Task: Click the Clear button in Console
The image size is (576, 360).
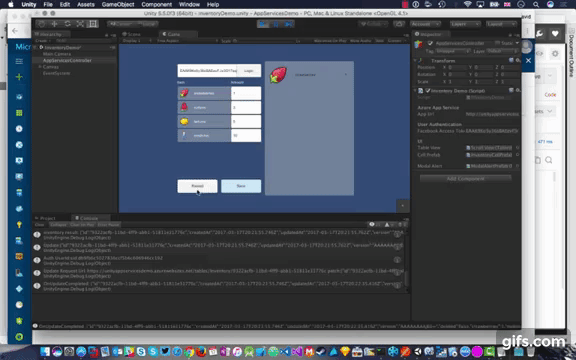Action: coord(39,224)
